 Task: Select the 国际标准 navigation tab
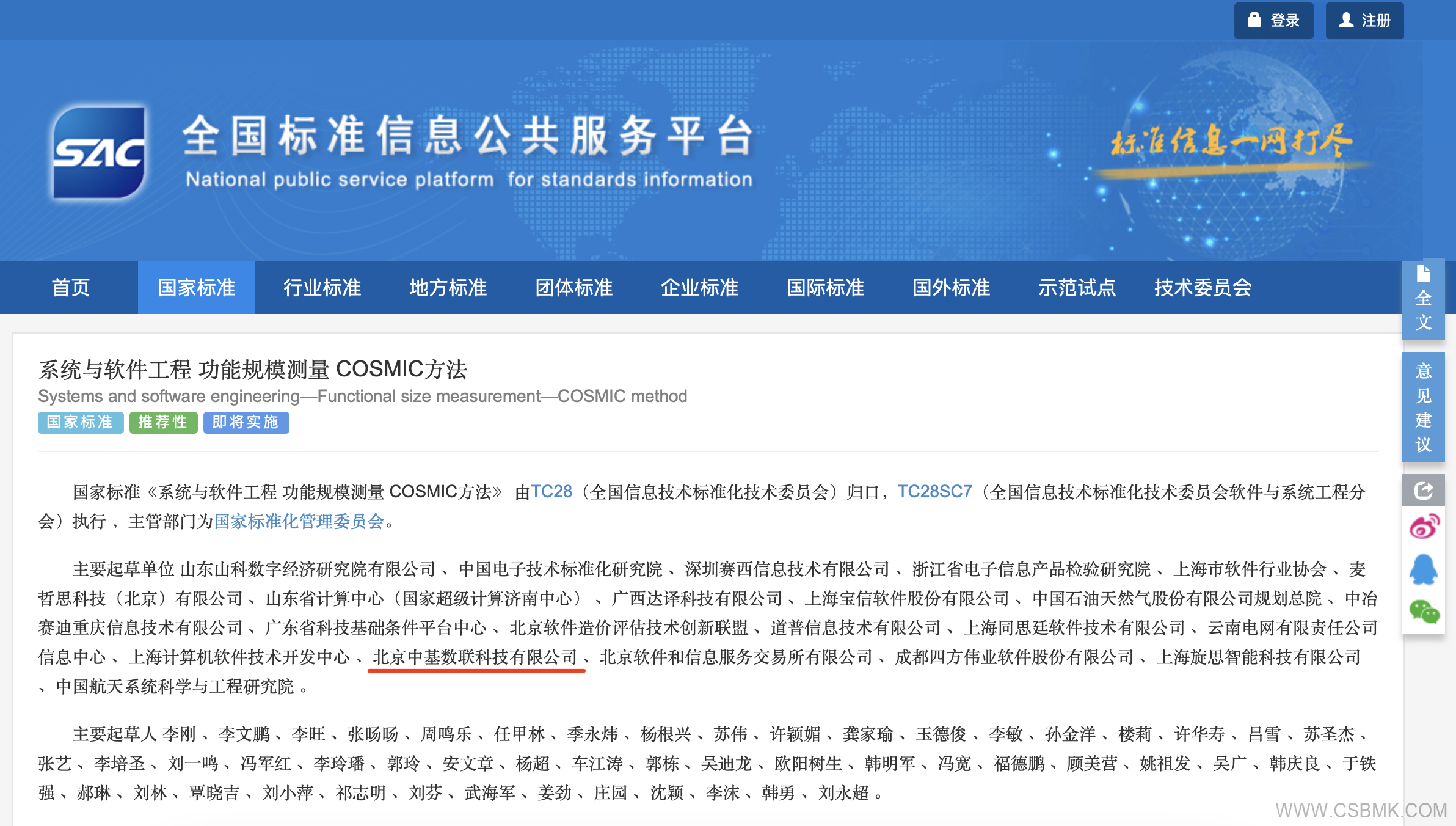click(x=825, y=288)
